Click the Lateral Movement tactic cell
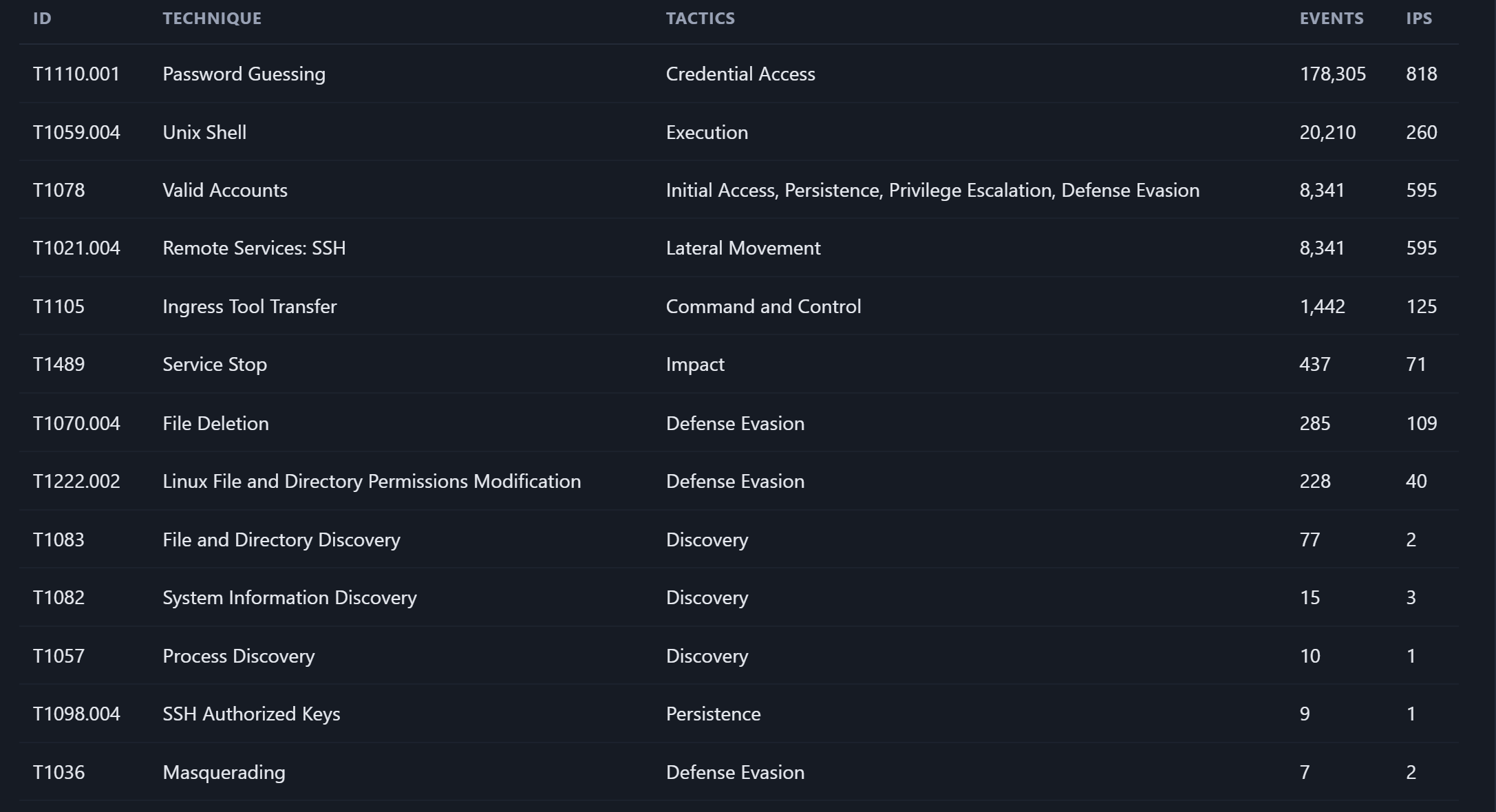 [x=743, y=248]
